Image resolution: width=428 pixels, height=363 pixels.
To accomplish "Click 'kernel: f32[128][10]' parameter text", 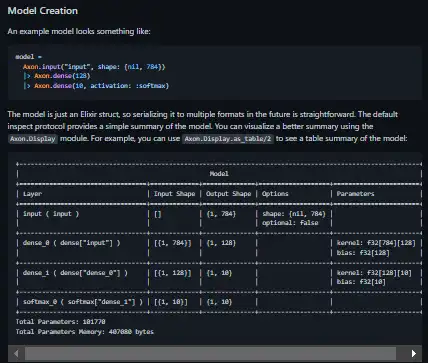I will pos(374,273).
